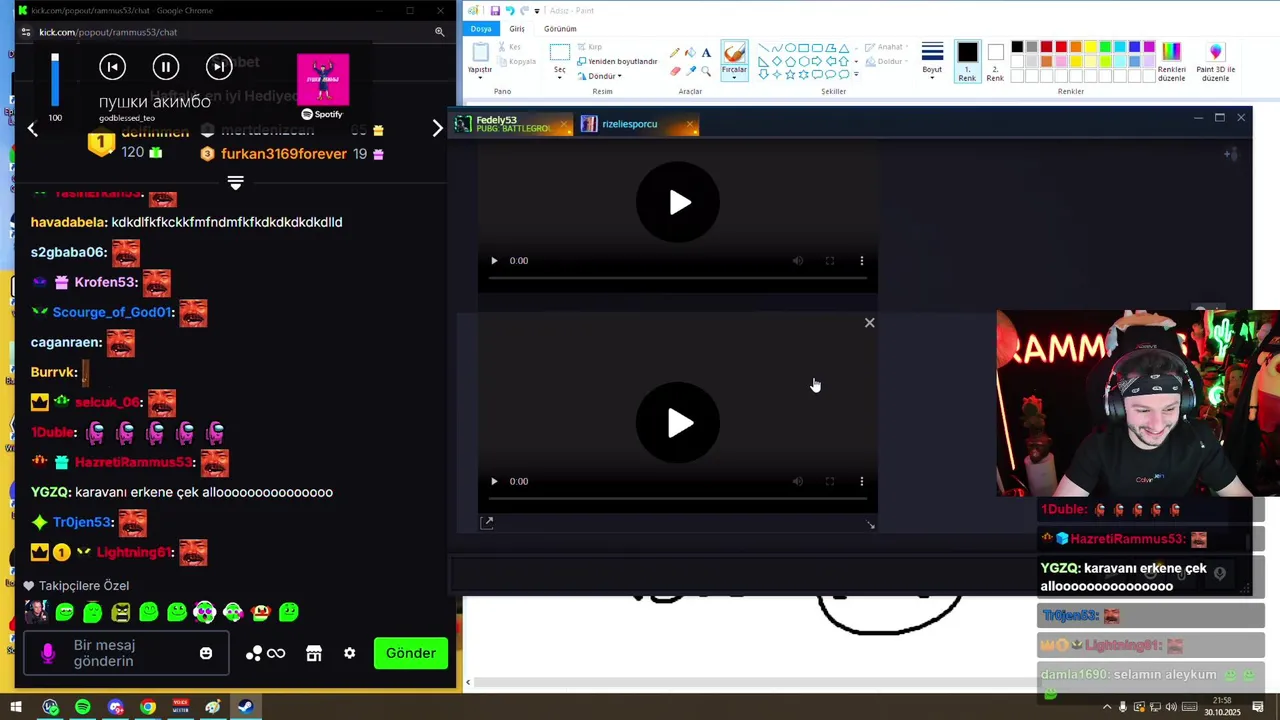Click Yeniden boyutlandır in Paint
The height and width of the screenshot is (720, 1280).
[617, 61]
